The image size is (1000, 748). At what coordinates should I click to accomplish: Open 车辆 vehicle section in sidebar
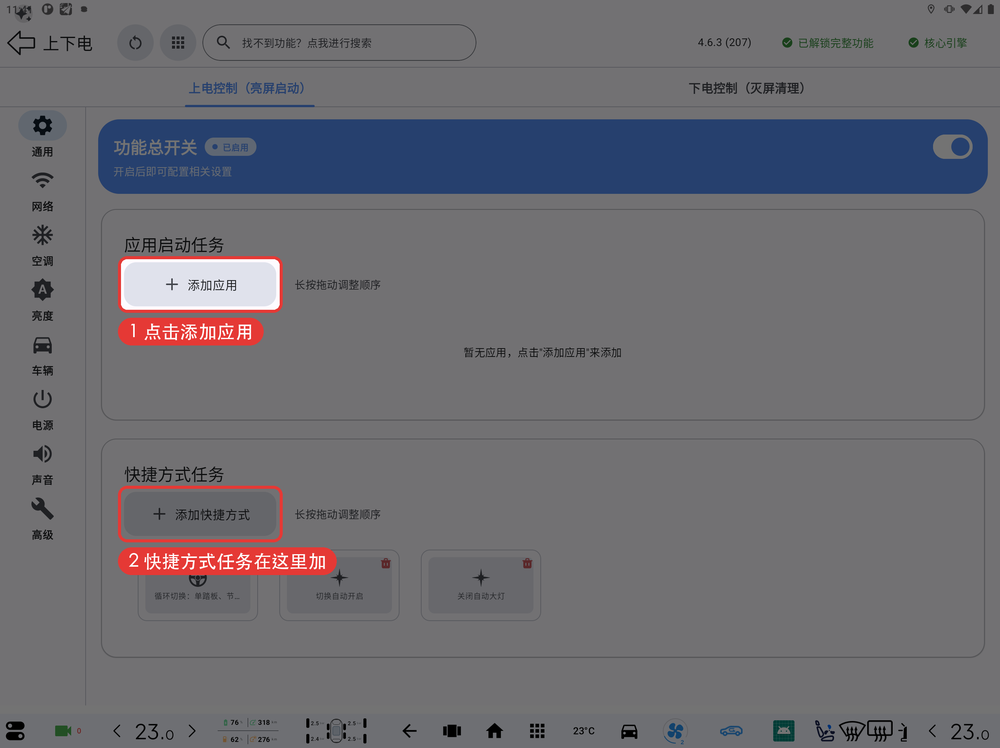[x=43, y=355]
